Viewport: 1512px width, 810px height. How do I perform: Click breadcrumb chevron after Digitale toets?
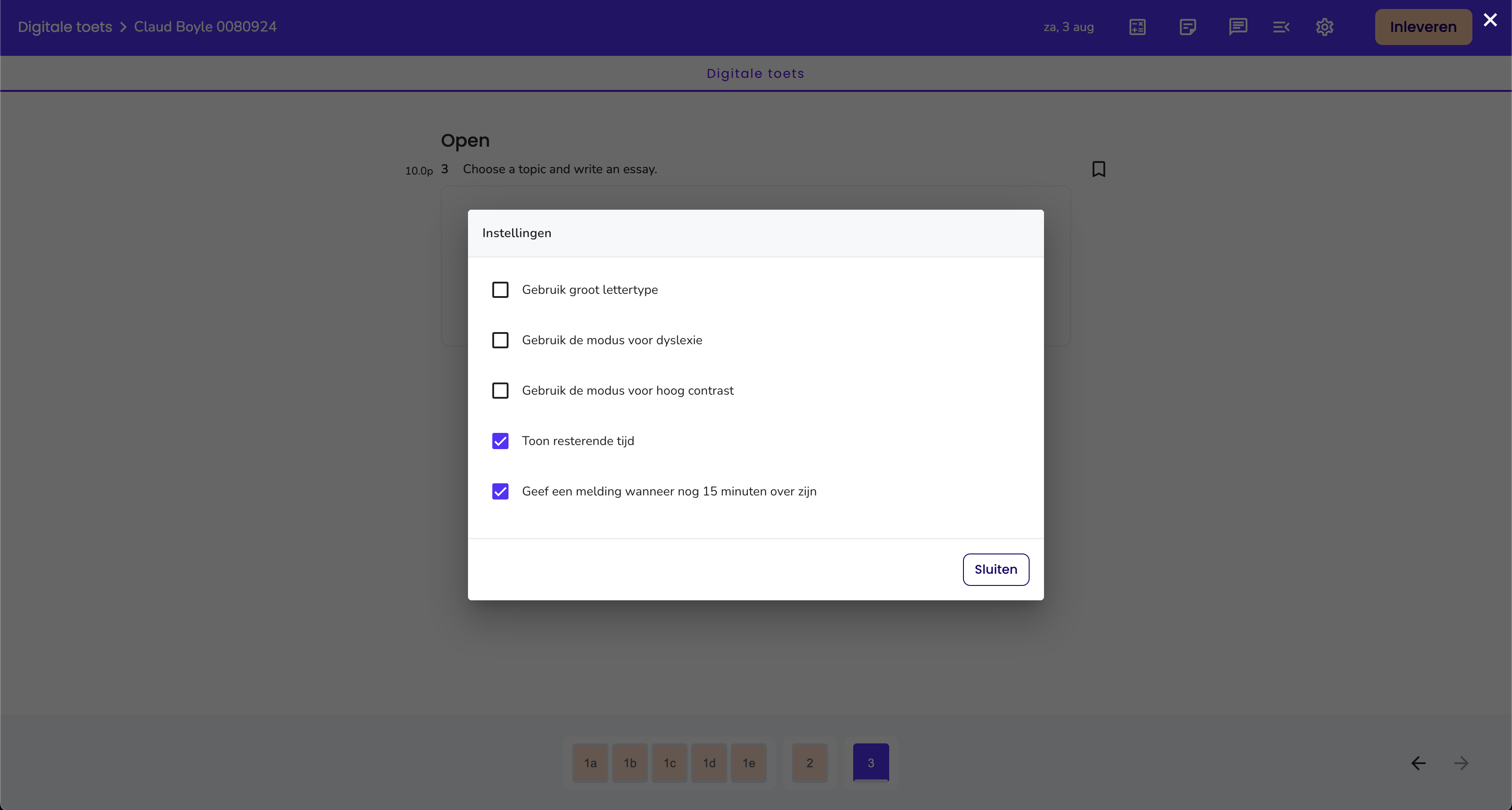coord(123,27)
